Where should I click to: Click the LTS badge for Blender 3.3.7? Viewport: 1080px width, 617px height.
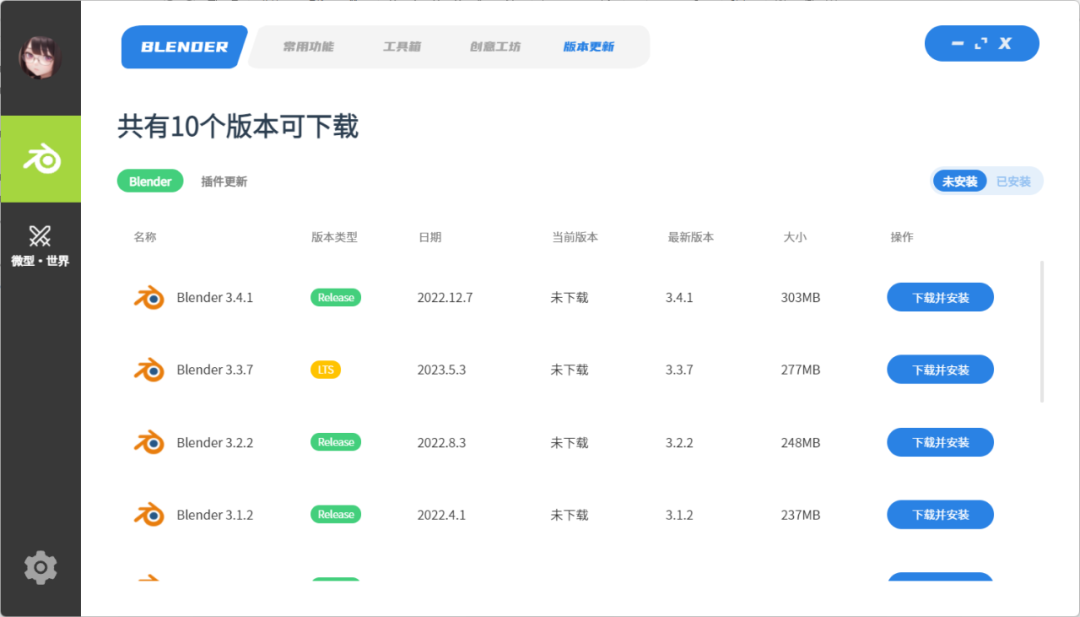point(326,370)
